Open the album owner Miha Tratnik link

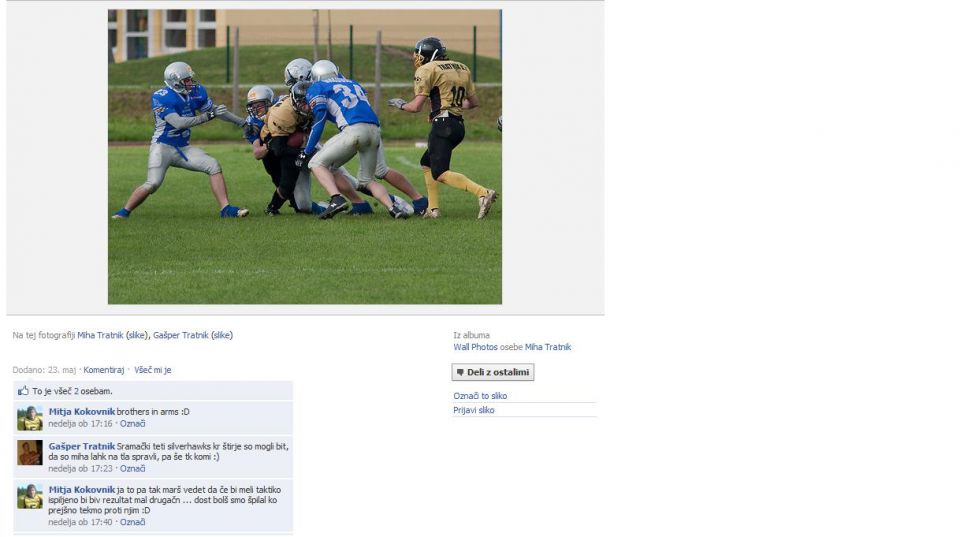(x=548, y=347)
